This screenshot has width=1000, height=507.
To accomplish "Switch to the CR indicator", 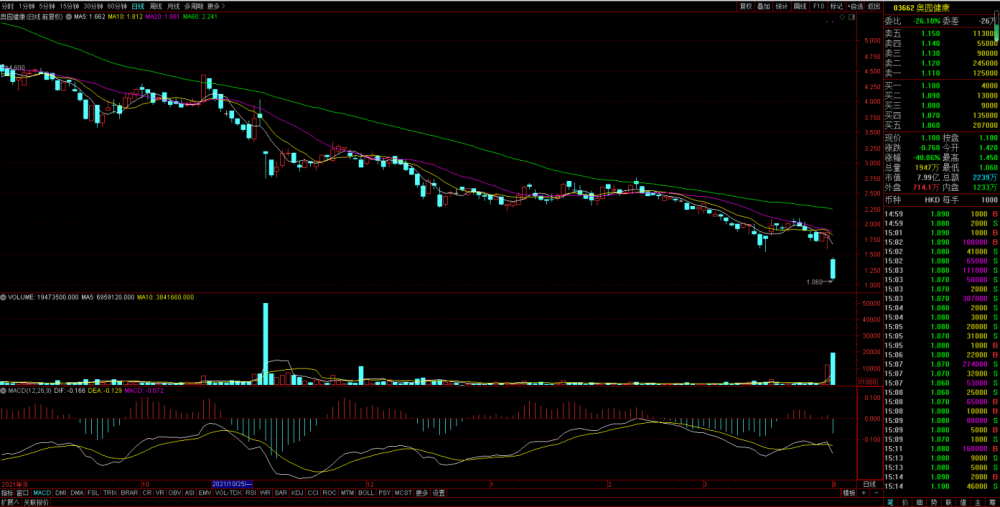I will click(x=147, y=493).
